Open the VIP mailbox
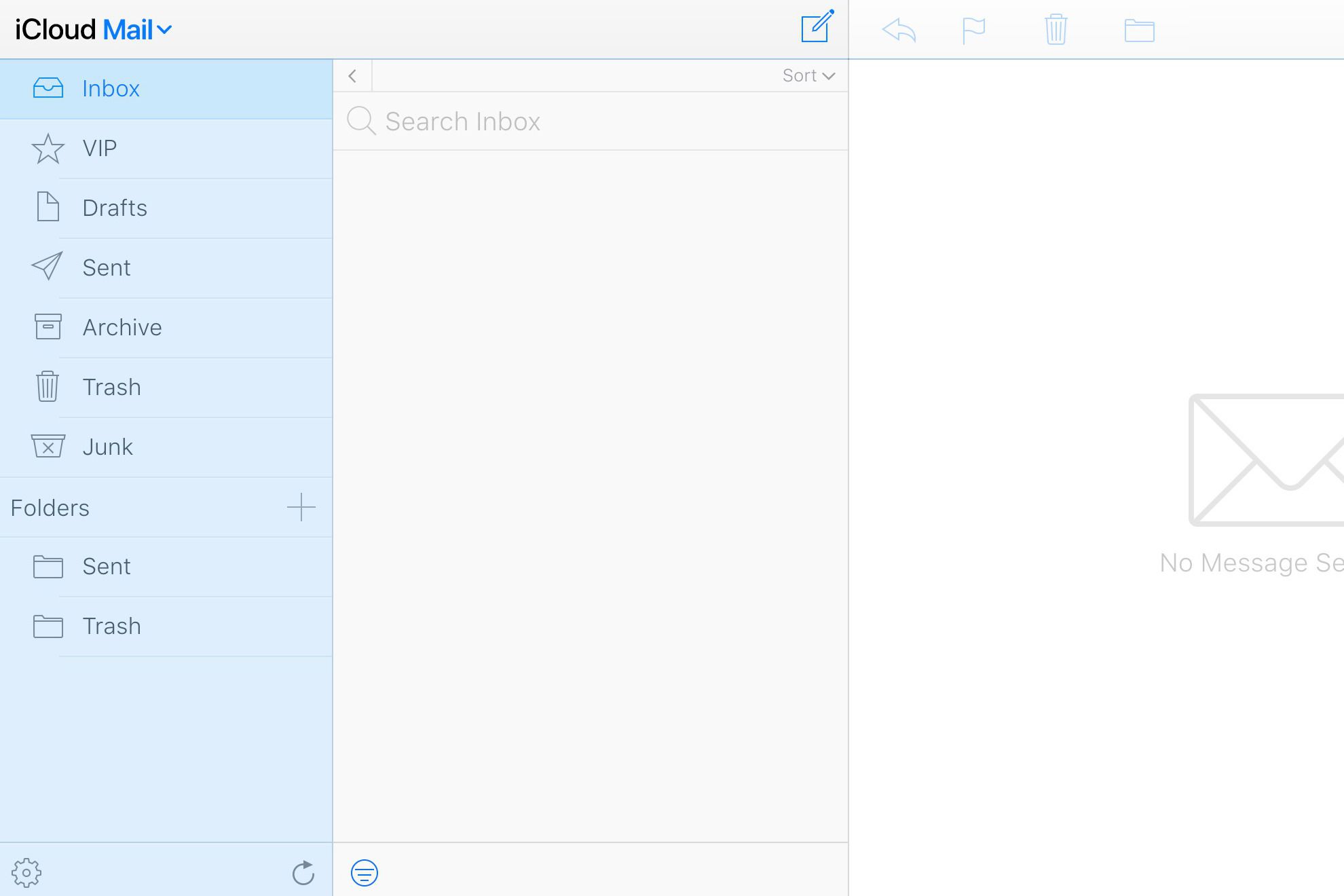This screenshot has width=1344, height=896. coord(166,149)
